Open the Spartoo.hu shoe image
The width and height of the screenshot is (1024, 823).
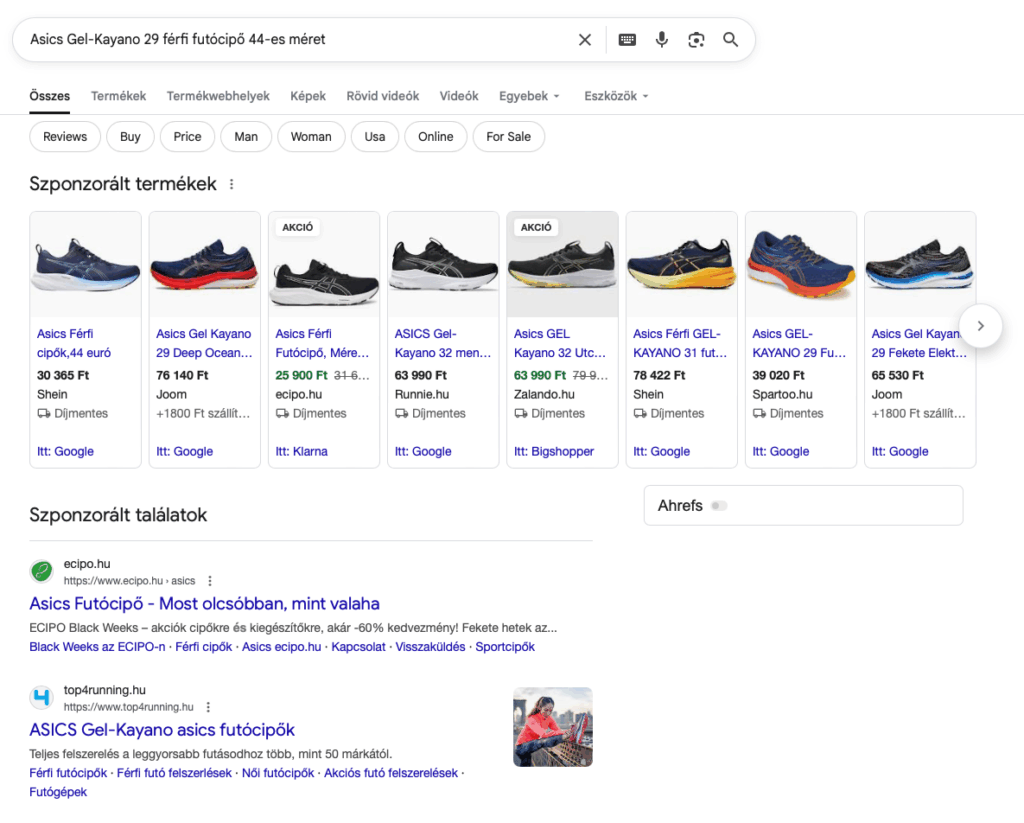[x=801, y=265]
